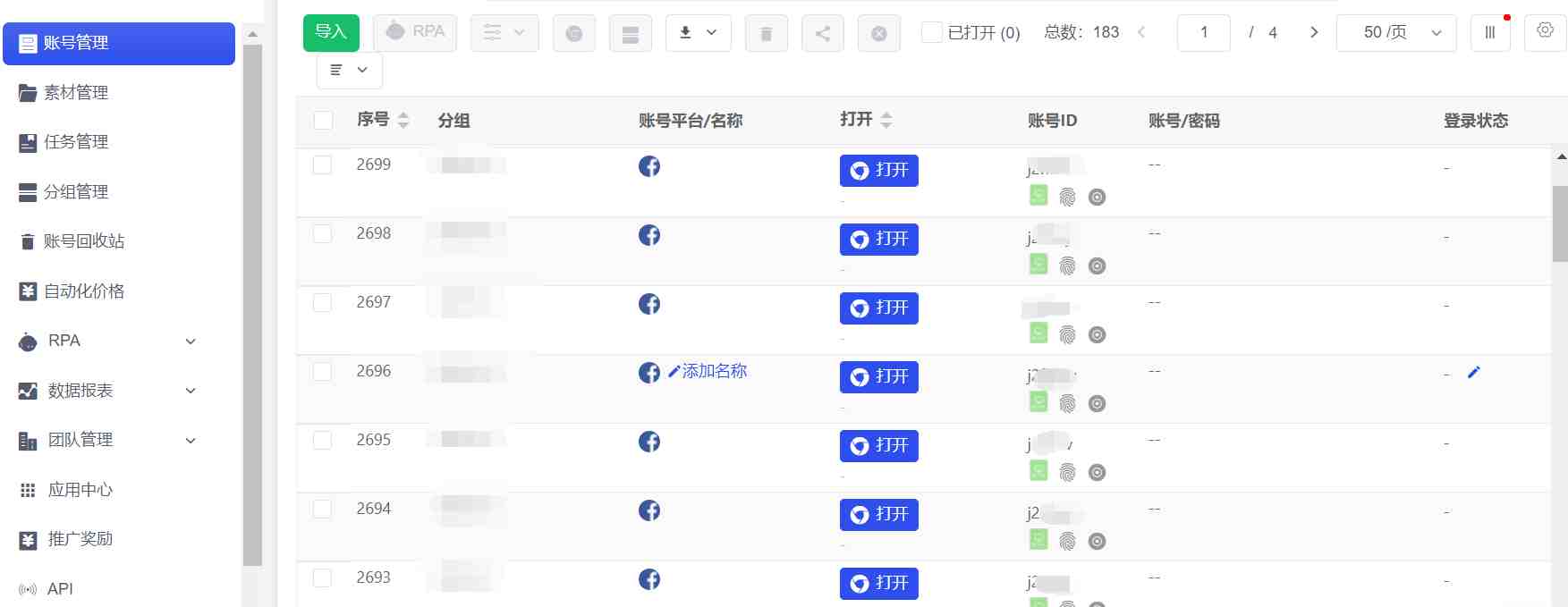This screenshot has height=607, width=1568.
Task: Click 添加名称 link in row 2696
Action: [x=714, y=371]
